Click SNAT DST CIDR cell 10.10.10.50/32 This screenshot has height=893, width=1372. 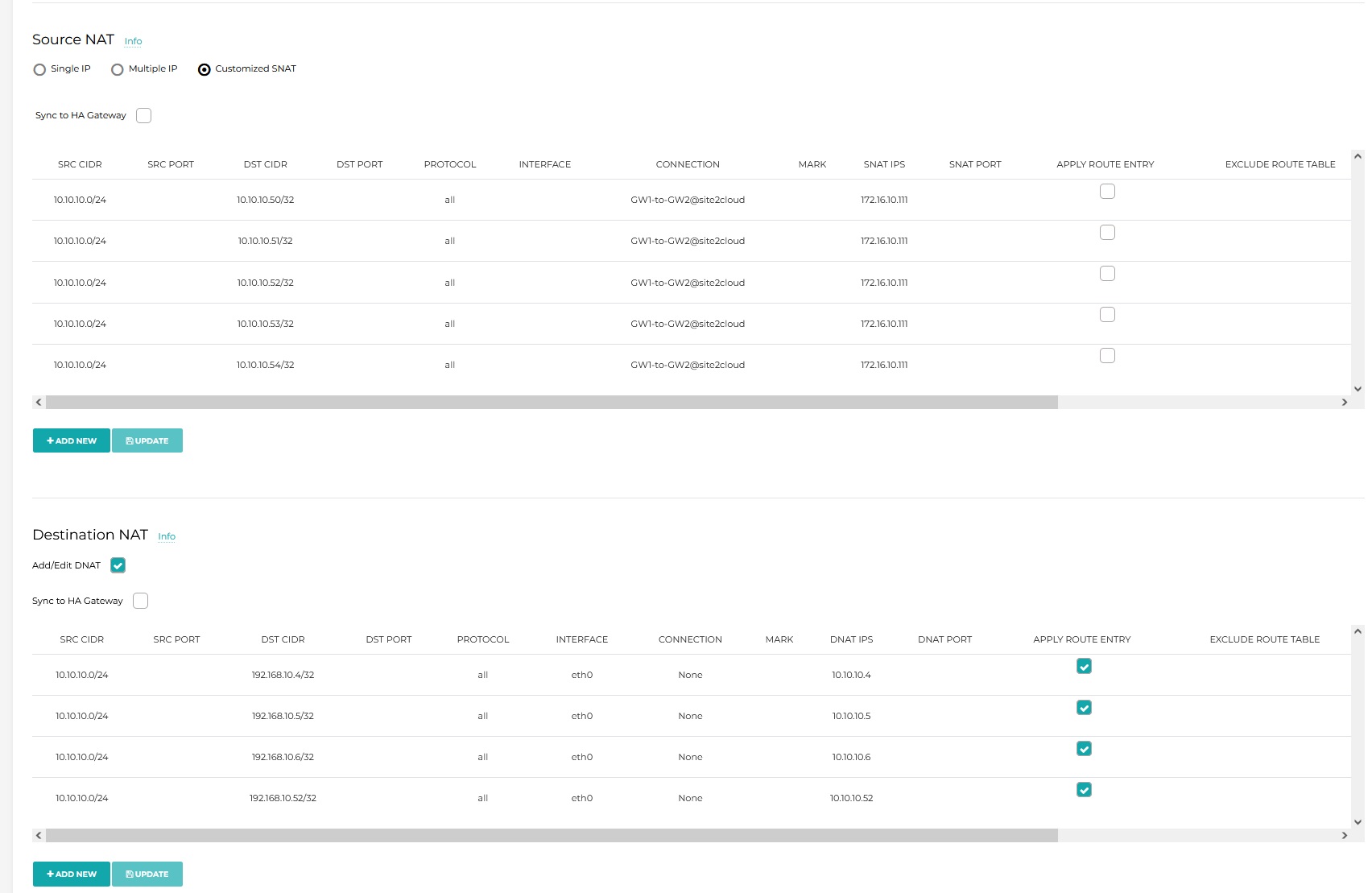point(266,200)
